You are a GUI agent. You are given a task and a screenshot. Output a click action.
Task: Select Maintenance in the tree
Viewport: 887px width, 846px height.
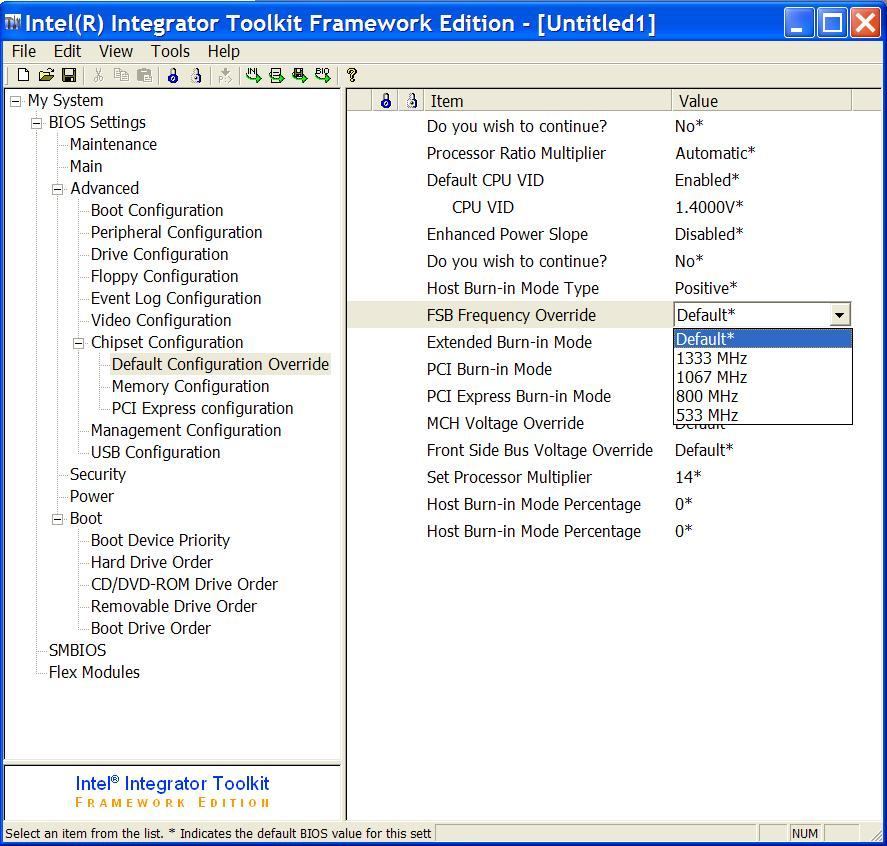113,144
